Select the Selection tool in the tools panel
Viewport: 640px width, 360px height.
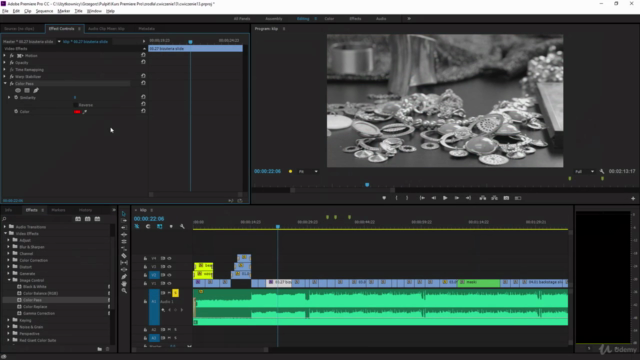(124, 213)
